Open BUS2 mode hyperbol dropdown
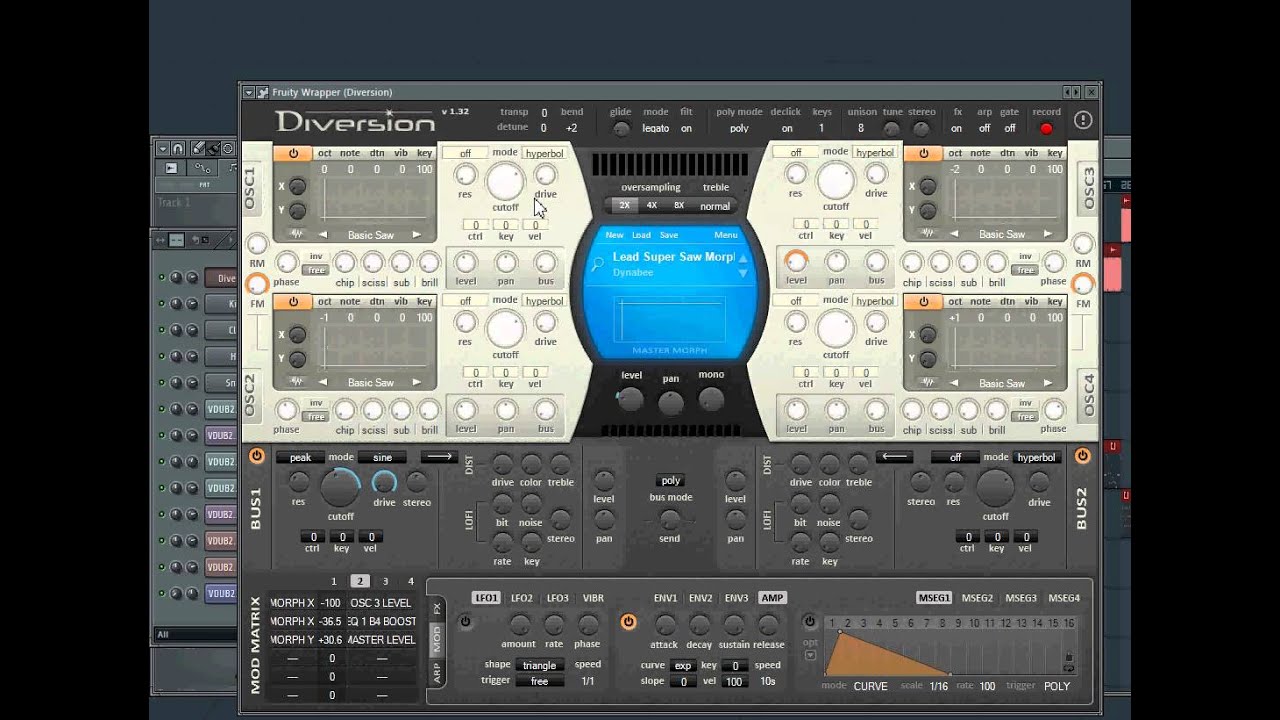Image resolution: width=1280 pixels, height=720 pixels. pyautogui.click(x=1036, y=457)
